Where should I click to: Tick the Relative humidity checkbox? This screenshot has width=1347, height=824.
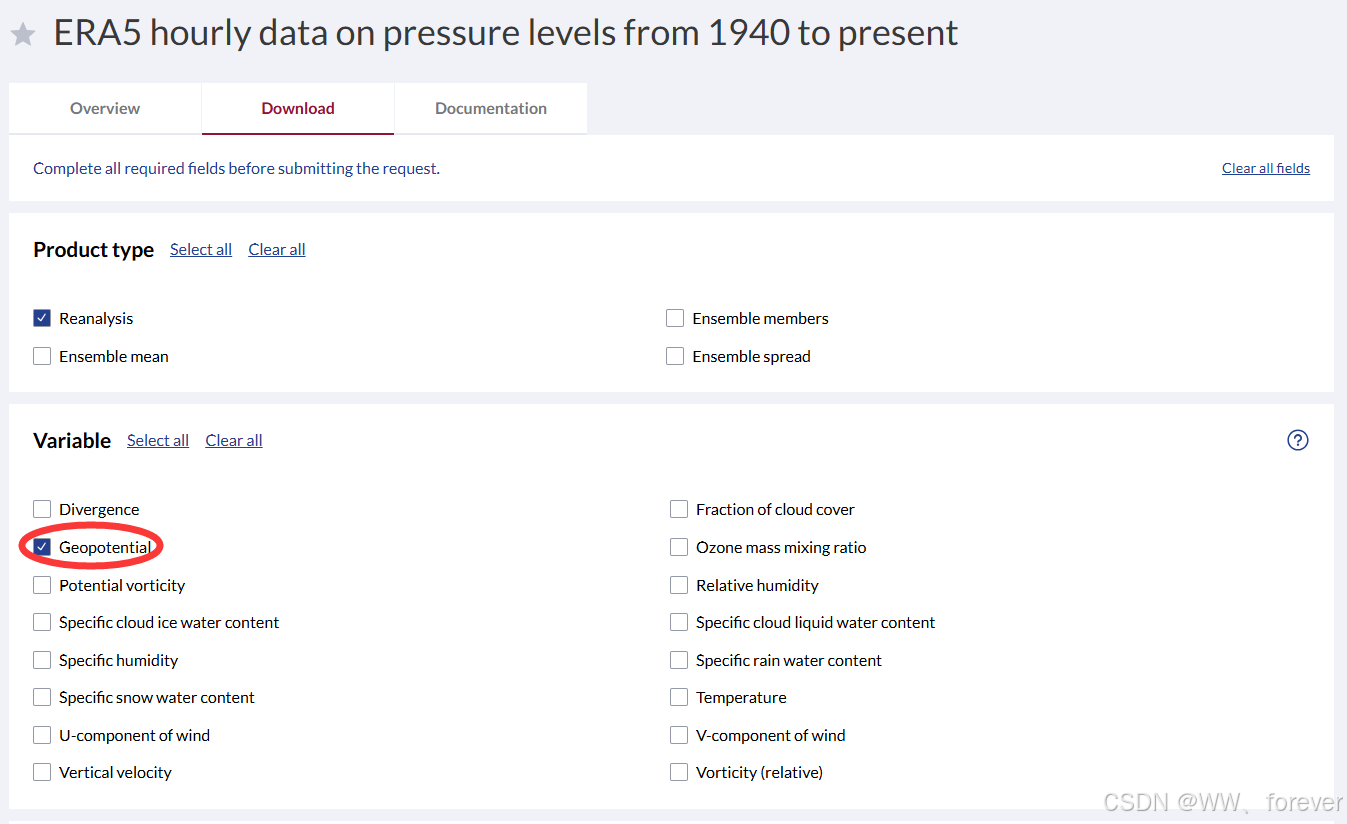[679, 585]
